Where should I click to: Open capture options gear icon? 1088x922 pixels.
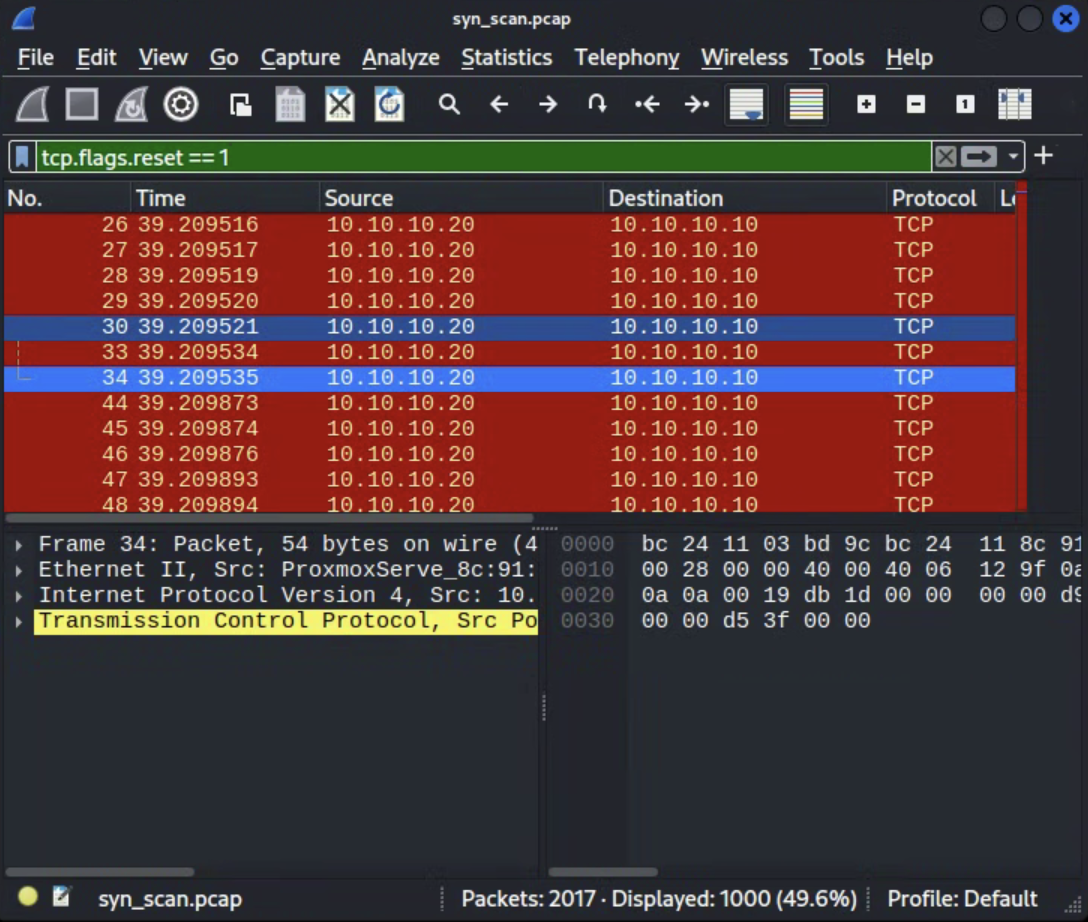coord(181,105)
